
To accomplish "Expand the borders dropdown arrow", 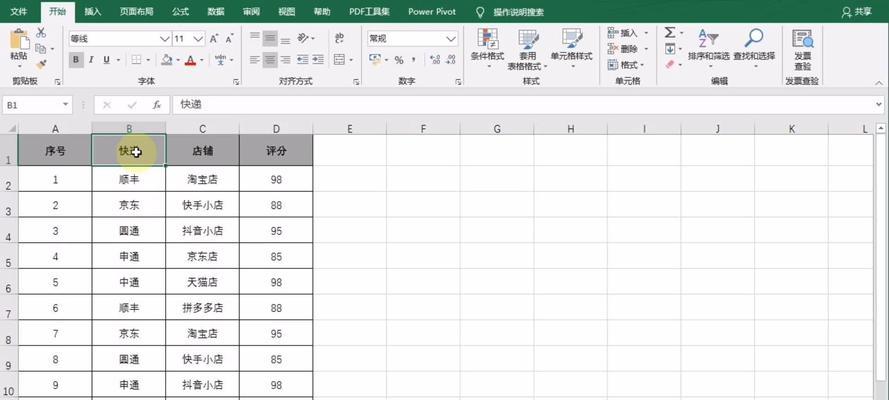I will click(148, 59).
